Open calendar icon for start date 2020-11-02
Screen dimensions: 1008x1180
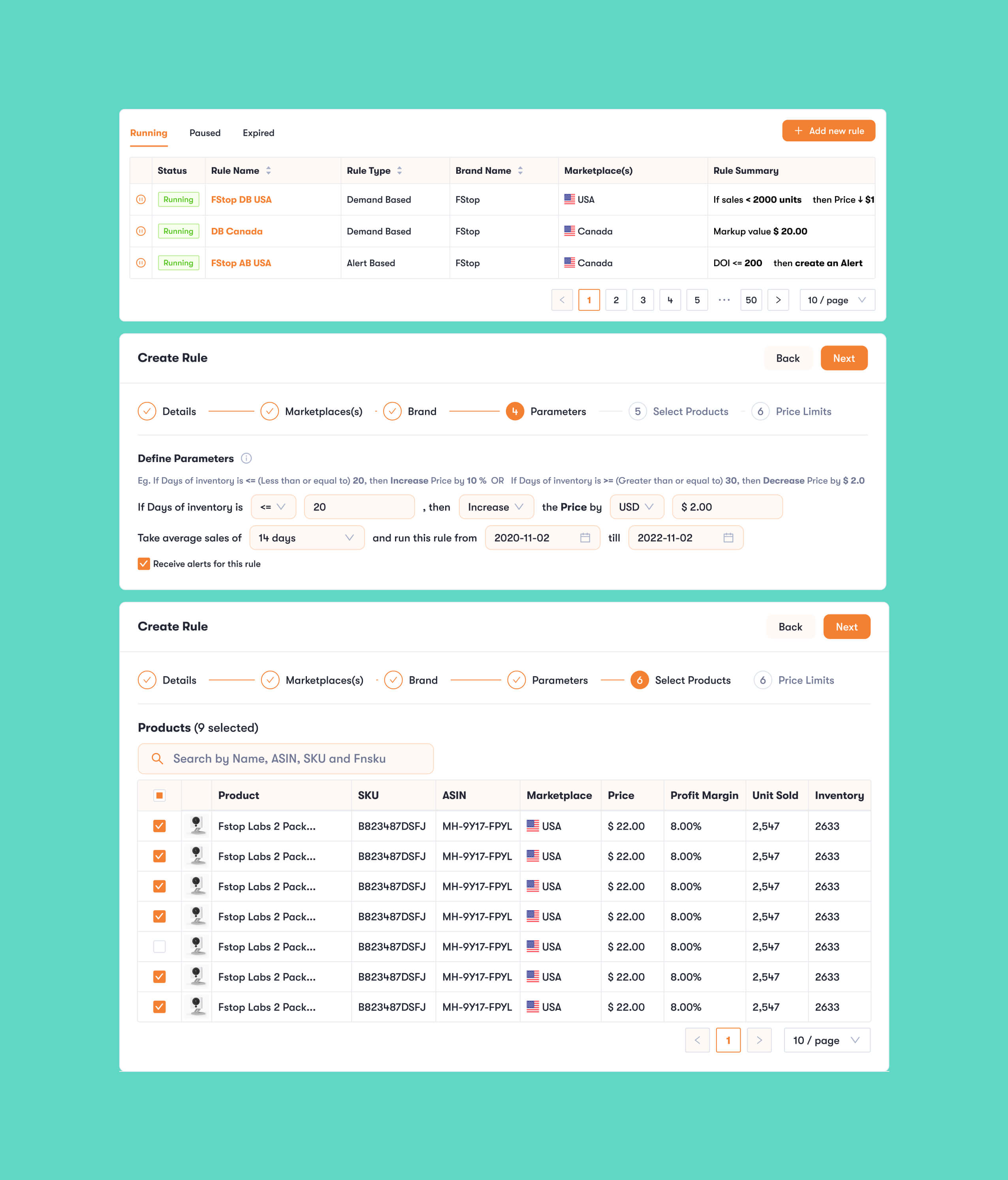tap(584, 537)
